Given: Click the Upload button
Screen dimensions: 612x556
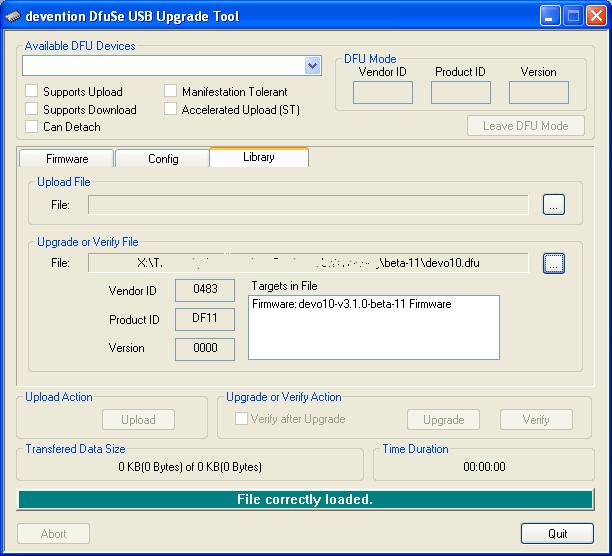Looking at the screenshot, I should 138,420.
